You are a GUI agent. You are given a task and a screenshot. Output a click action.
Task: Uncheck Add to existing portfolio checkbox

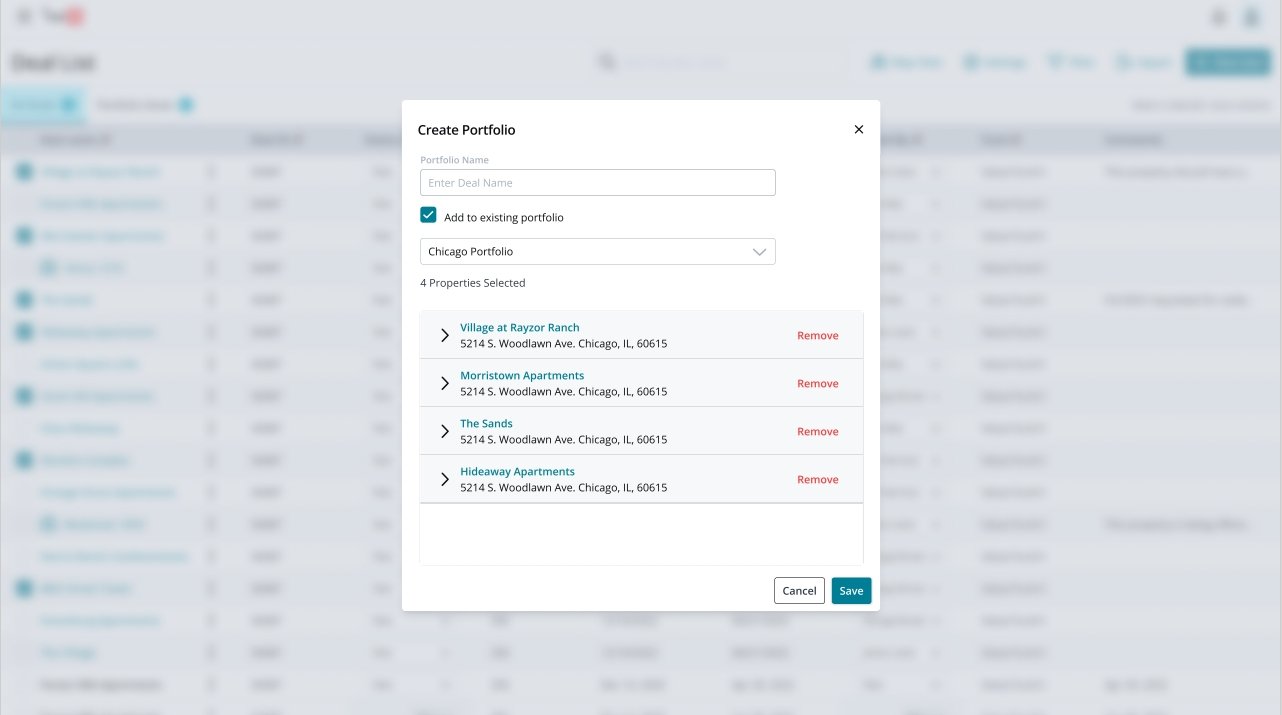point(428,215)
